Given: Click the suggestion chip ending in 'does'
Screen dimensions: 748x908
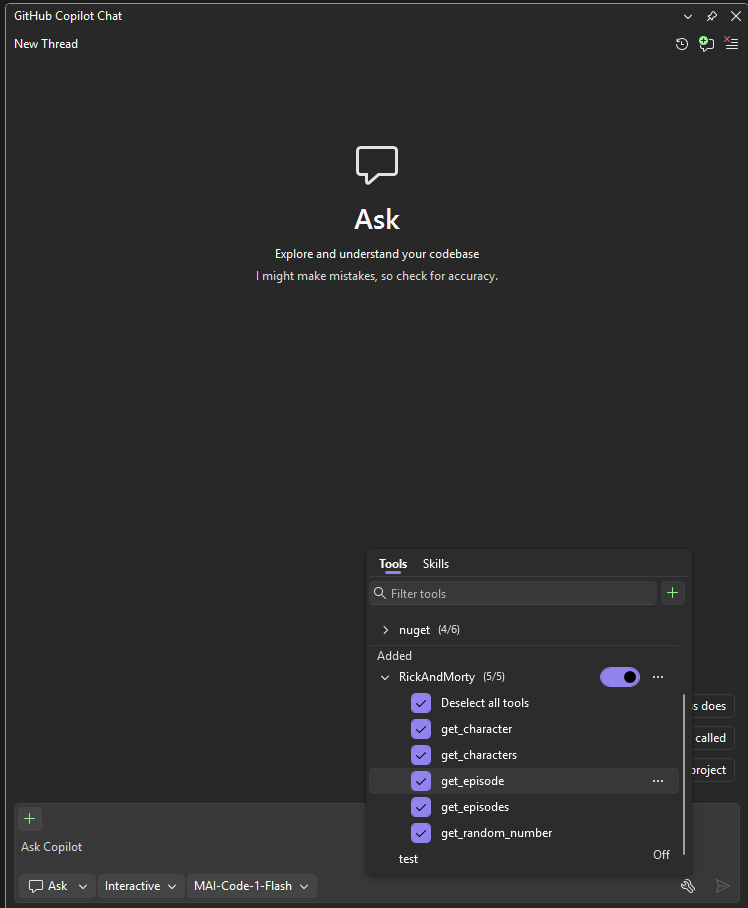Looking at the screenshot, I should pos(713,706).
